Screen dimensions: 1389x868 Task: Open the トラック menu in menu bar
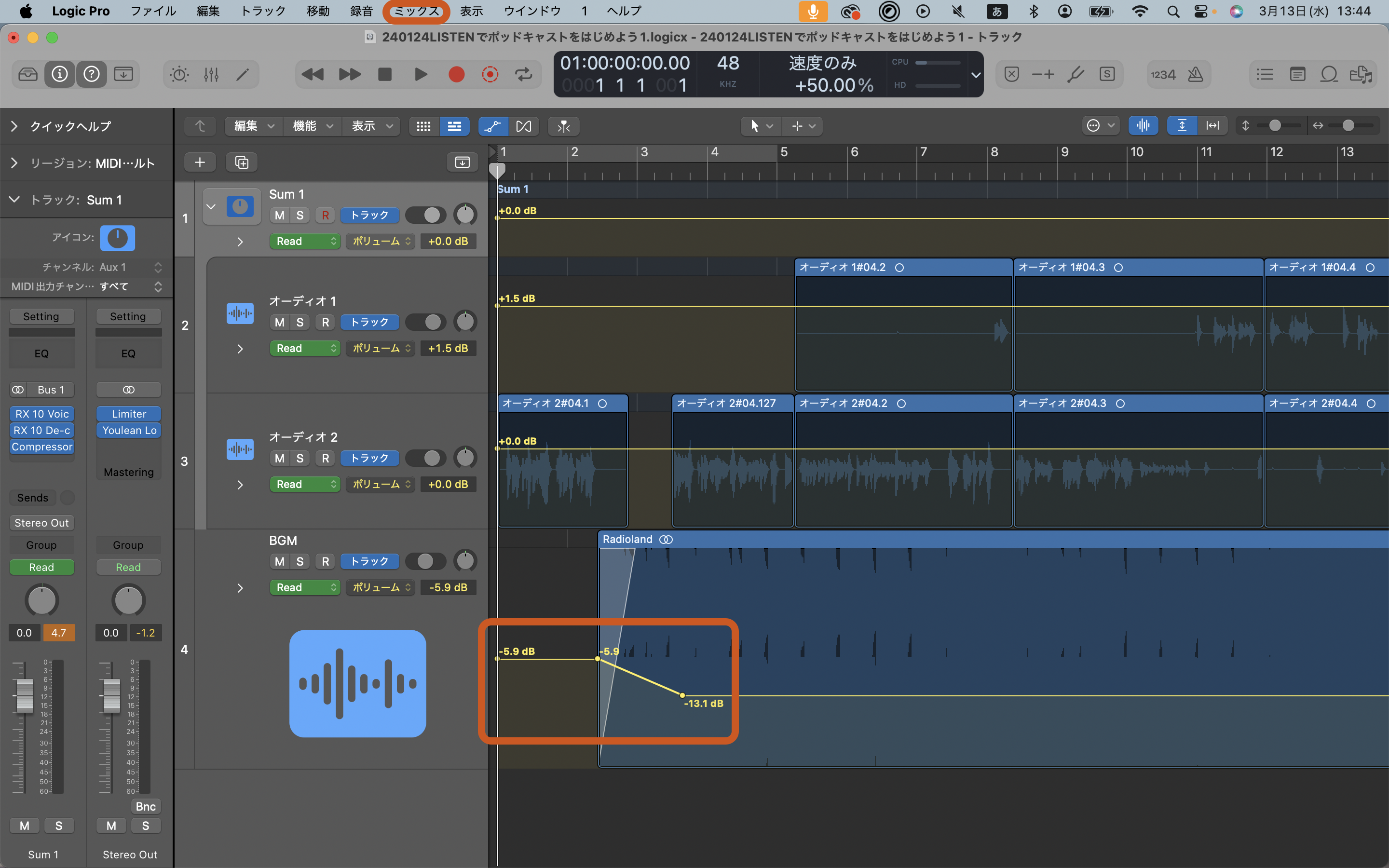263,11
